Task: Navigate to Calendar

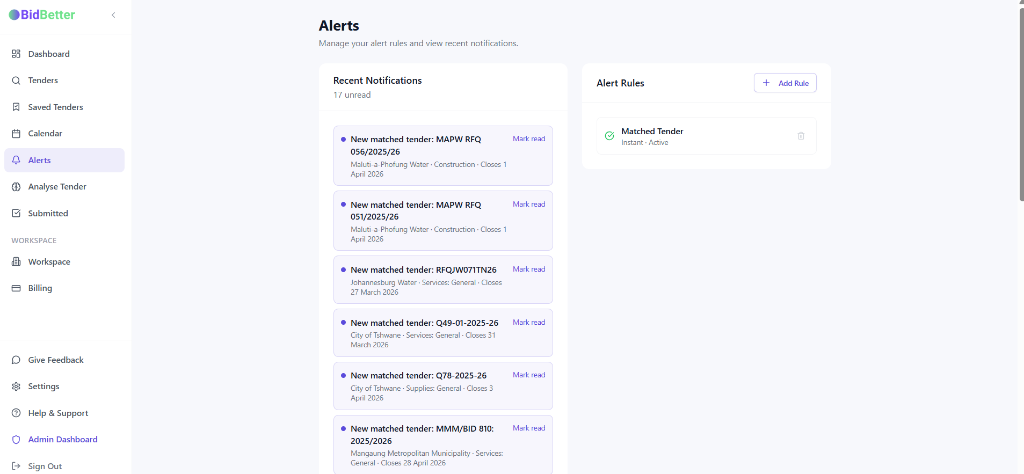Action: pos(64,133)
